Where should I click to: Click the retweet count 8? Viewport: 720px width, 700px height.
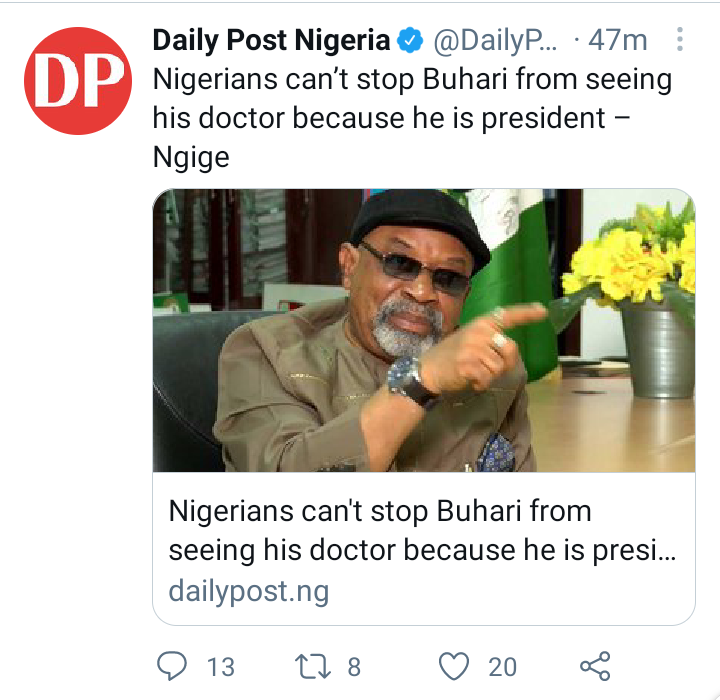pos(354,667)
